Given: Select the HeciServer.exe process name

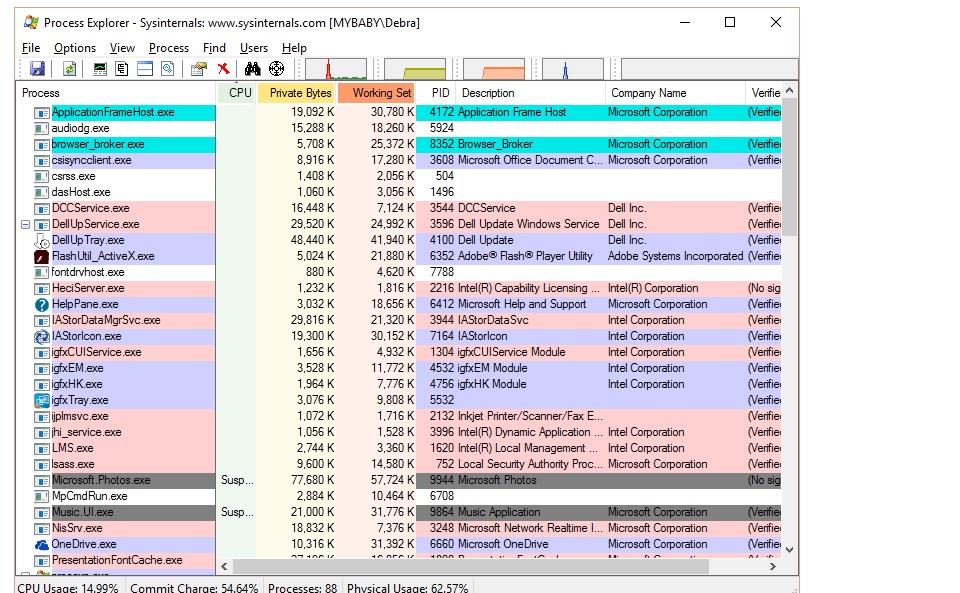Looking at the screenshot, I should tap(88, 288).
